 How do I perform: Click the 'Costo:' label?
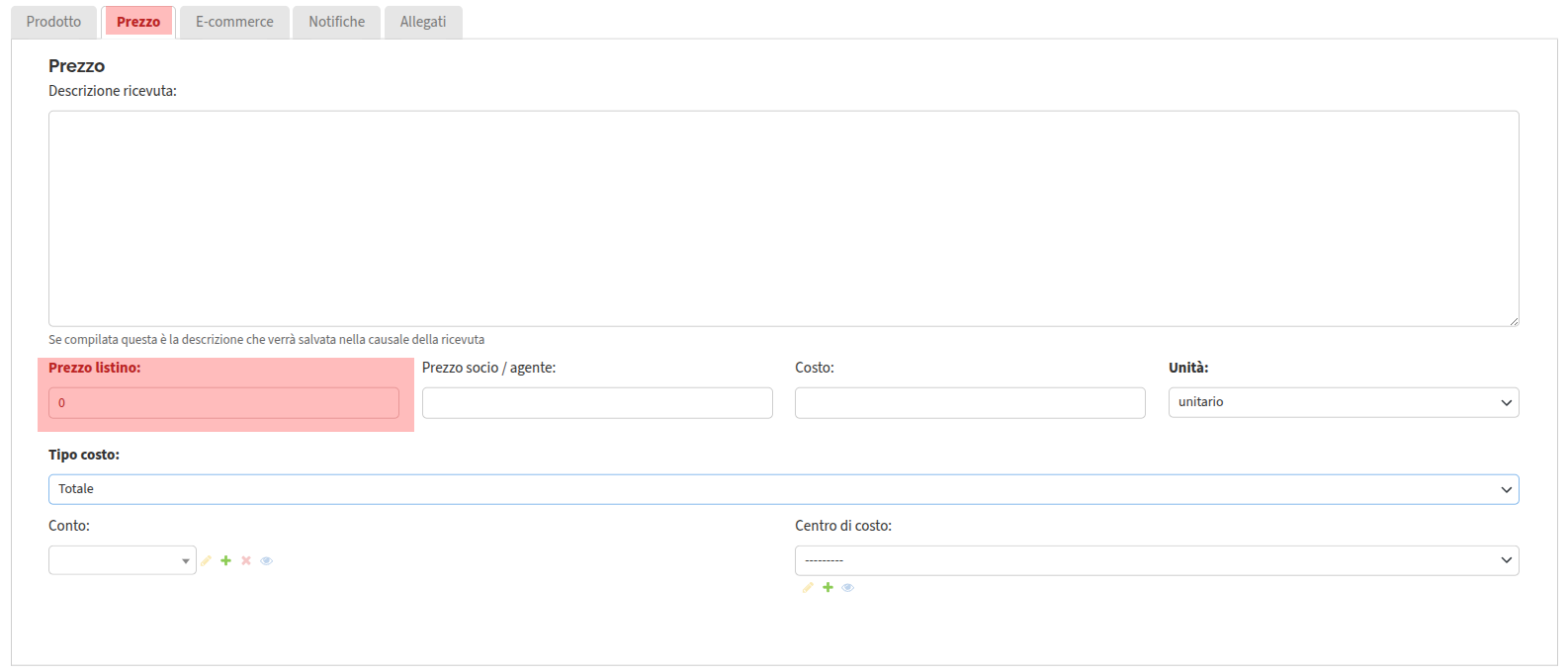(815, 368)
